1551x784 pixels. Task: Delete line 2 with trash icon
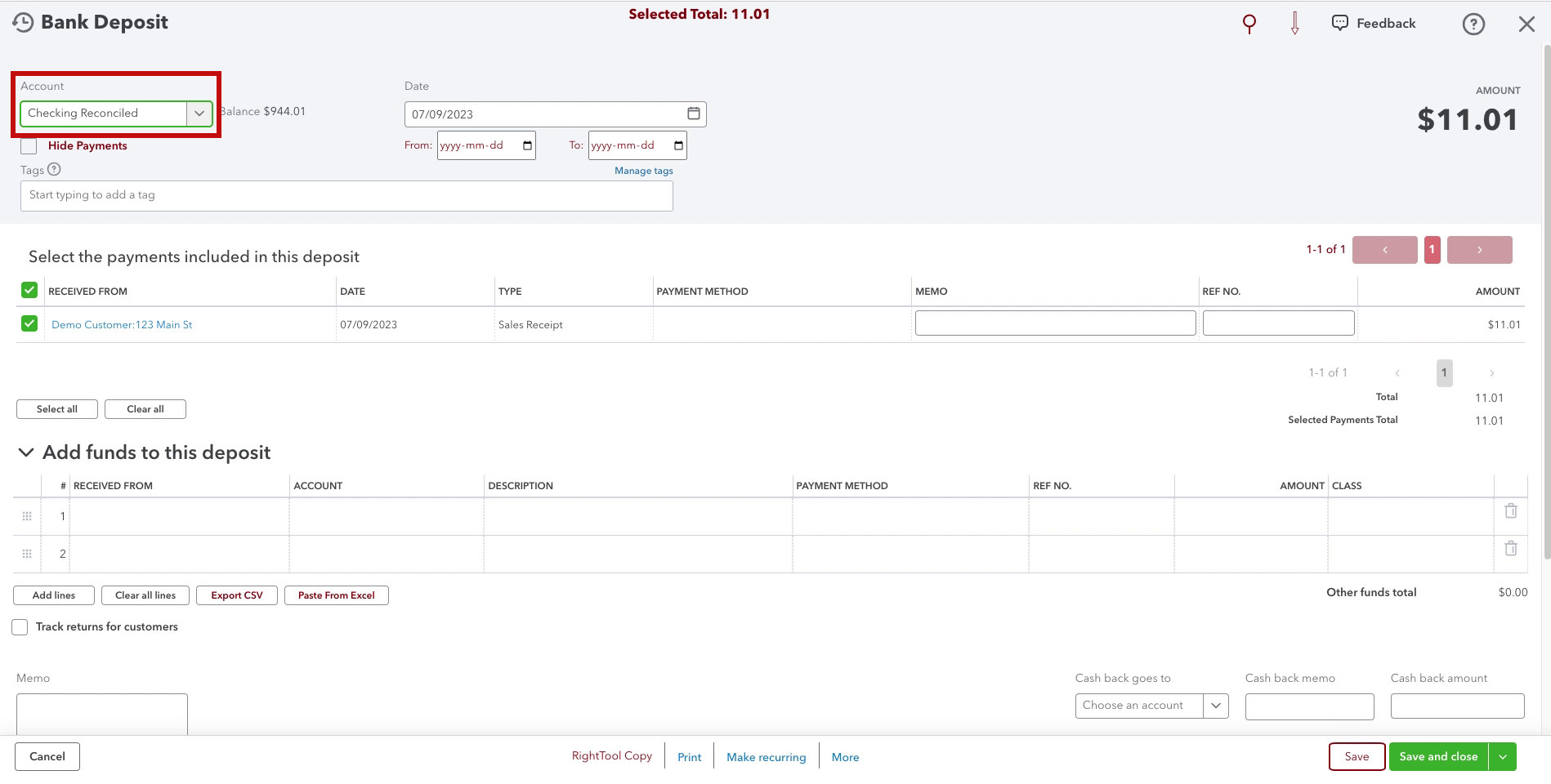[x=1511, y=549]
